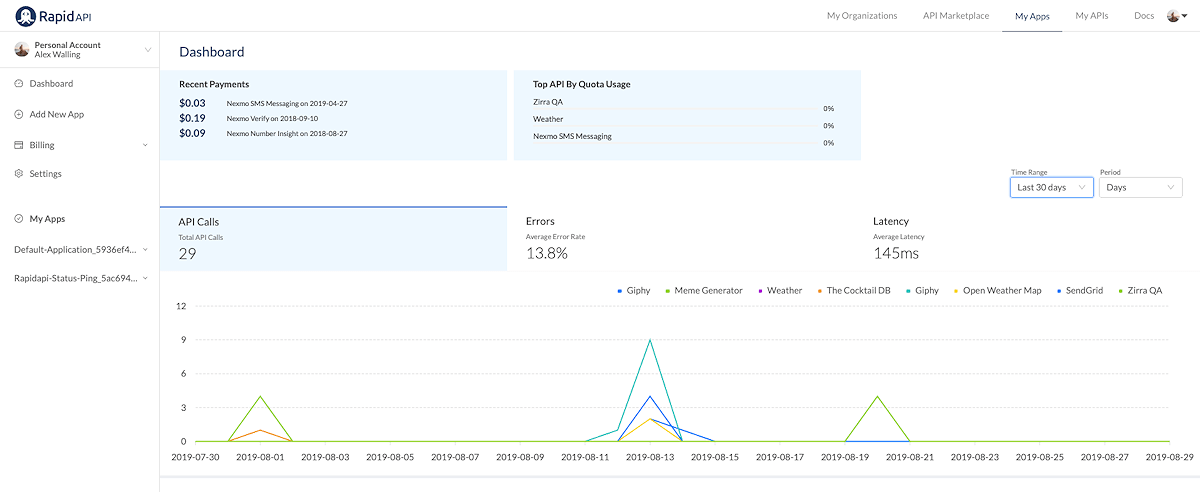
Task: Open the API Marketplace tab
Action: [x=956, y=16]
